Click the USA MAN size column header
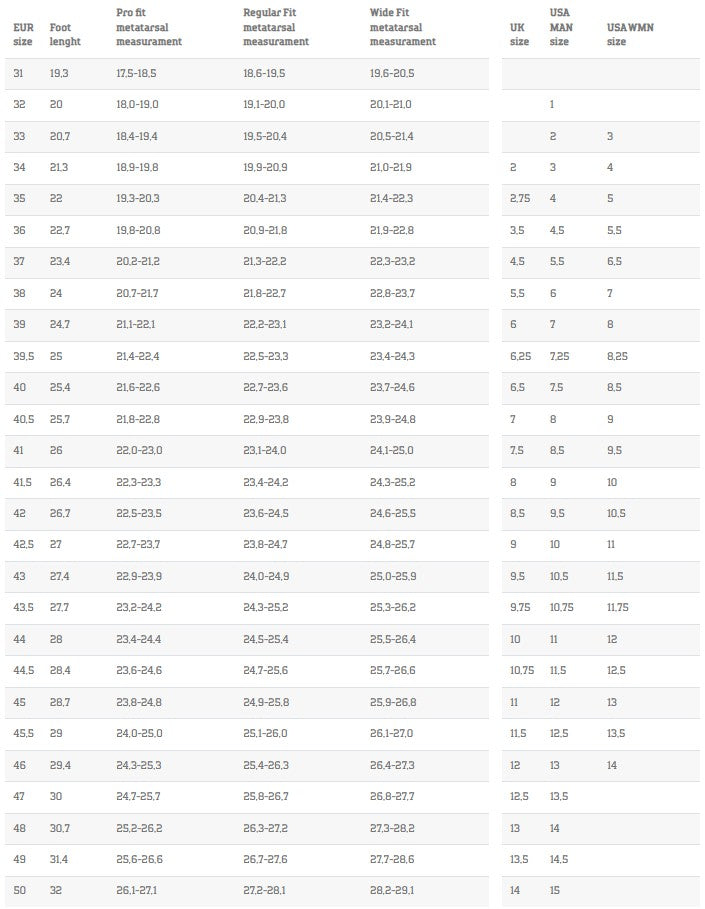Viewport: 705px width, 909px height. (559, 28)
